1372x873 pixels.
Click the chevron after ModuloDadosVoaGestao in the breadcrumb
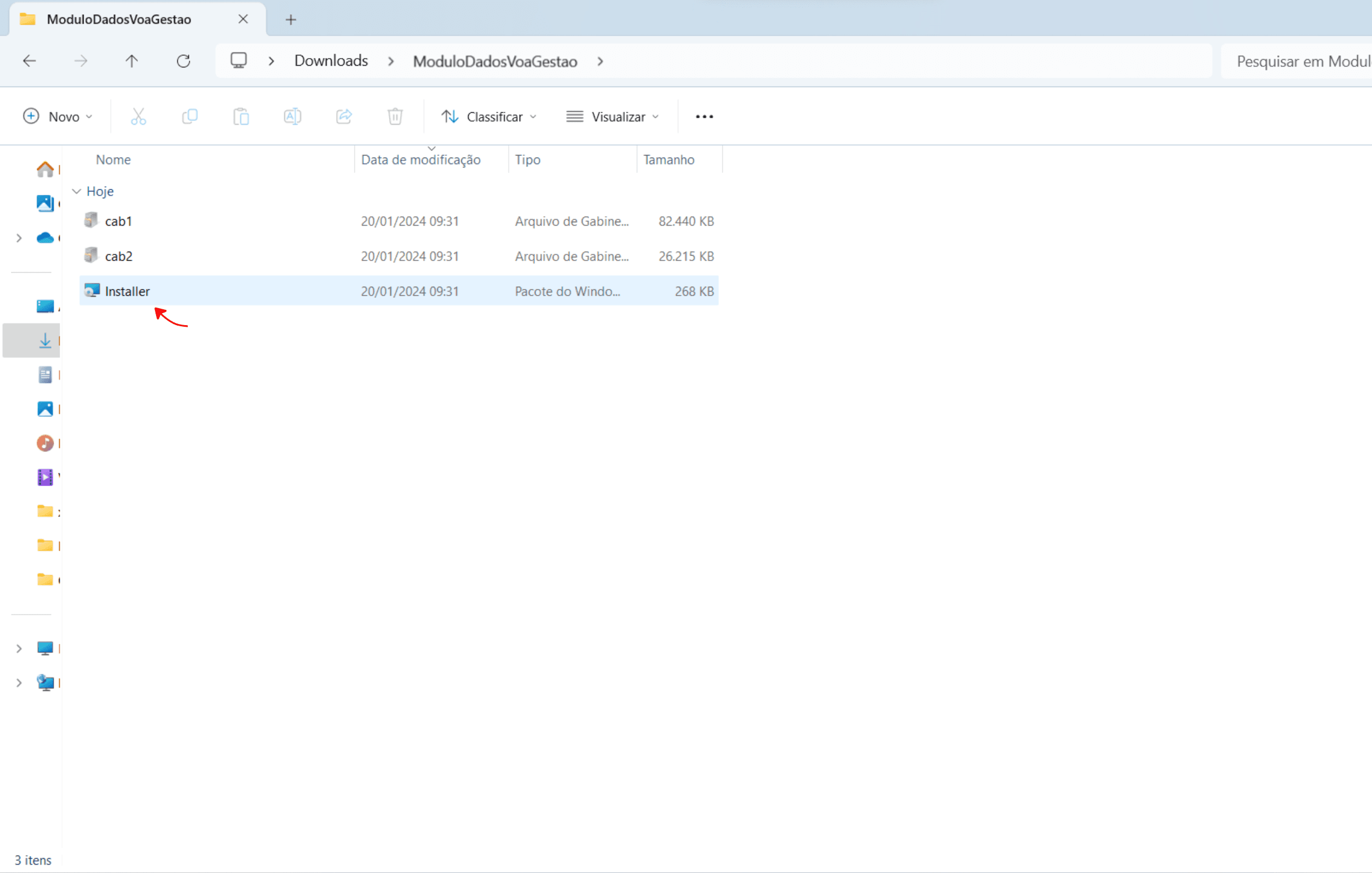click(600, 61)
